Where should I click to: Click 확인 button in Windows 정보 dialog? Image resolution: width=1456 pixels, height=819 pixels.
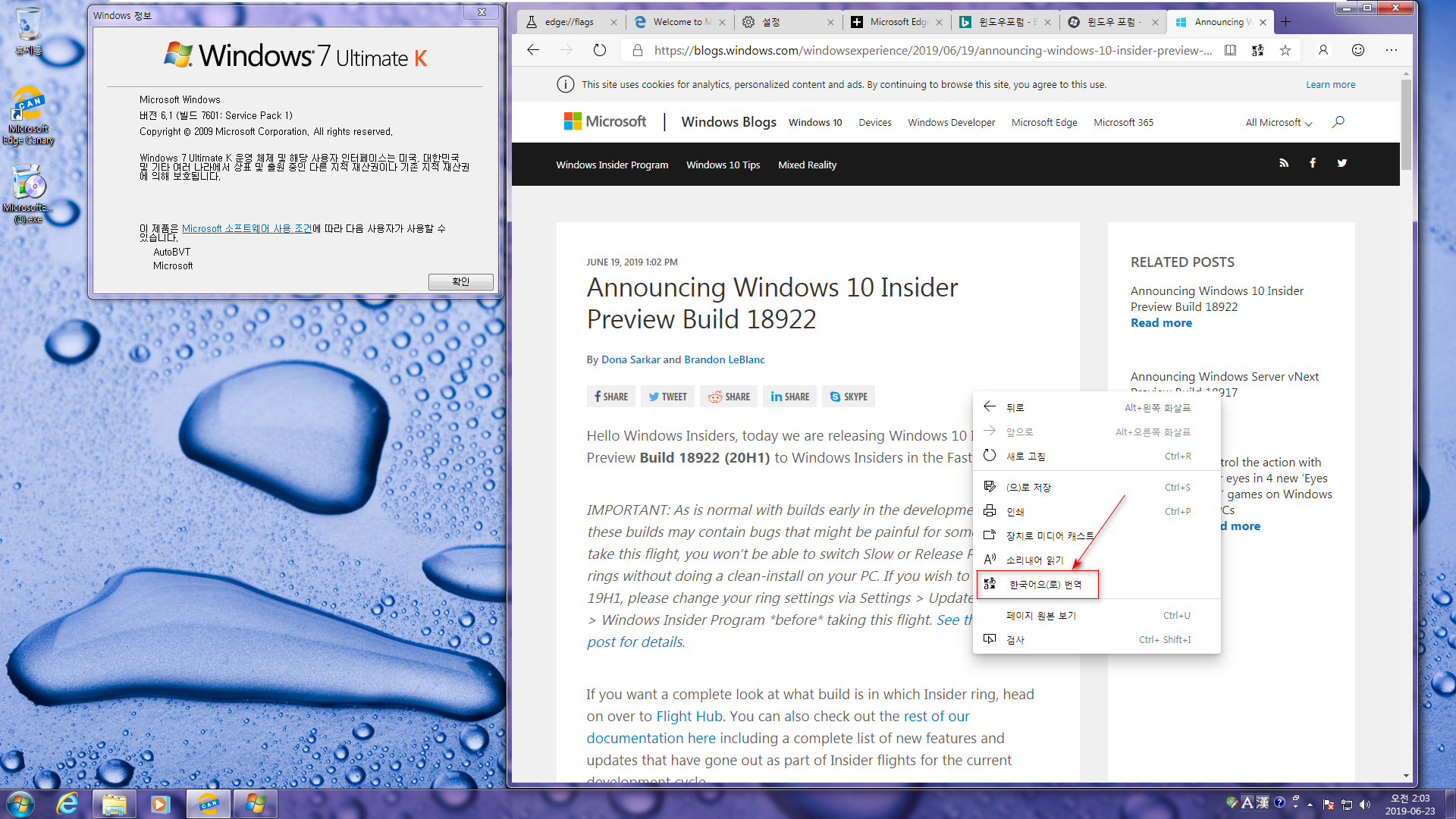(x=460, y=281)
